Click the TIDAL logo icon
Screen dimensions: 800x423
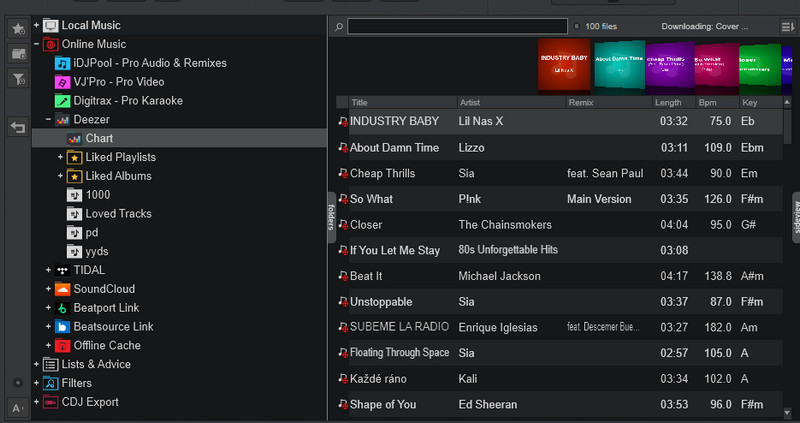tap(62, 270)
